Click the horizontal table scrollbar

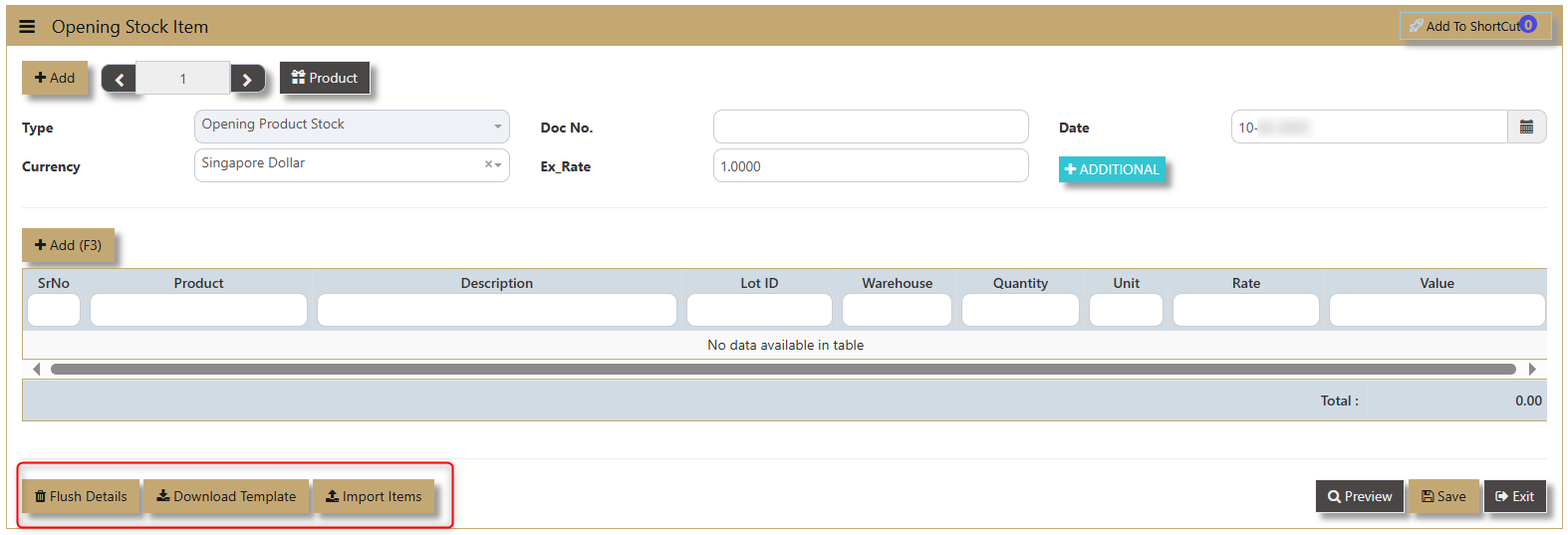(783, 370)
